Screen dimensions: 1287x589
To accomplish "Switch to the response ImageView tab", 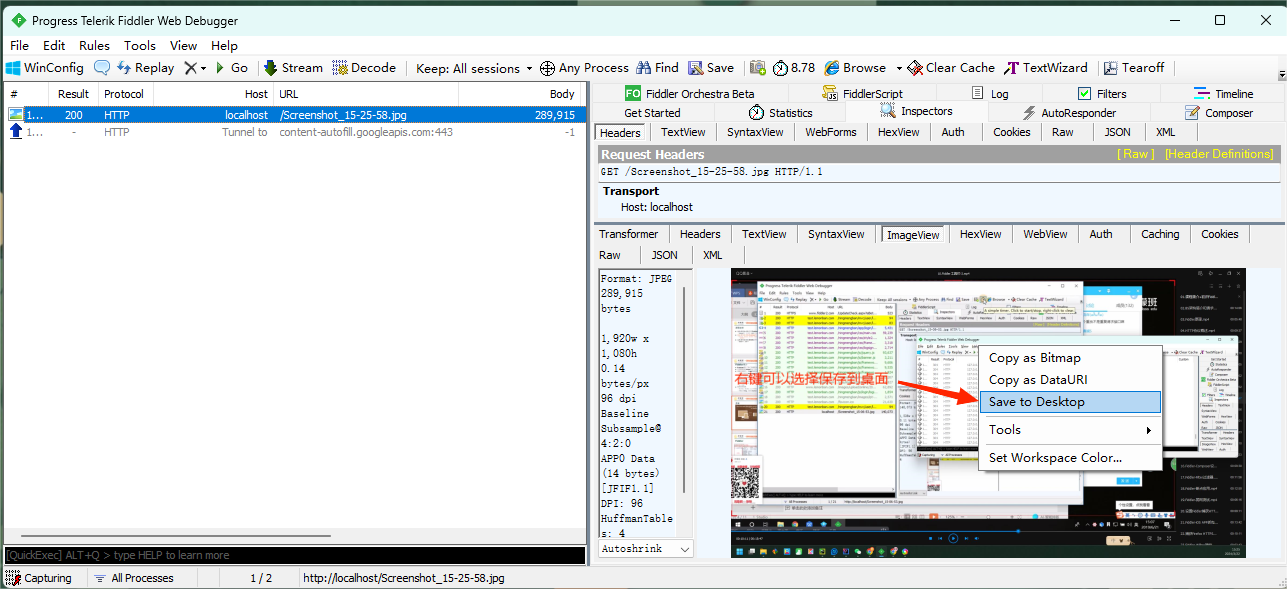I will click(914, 235).
